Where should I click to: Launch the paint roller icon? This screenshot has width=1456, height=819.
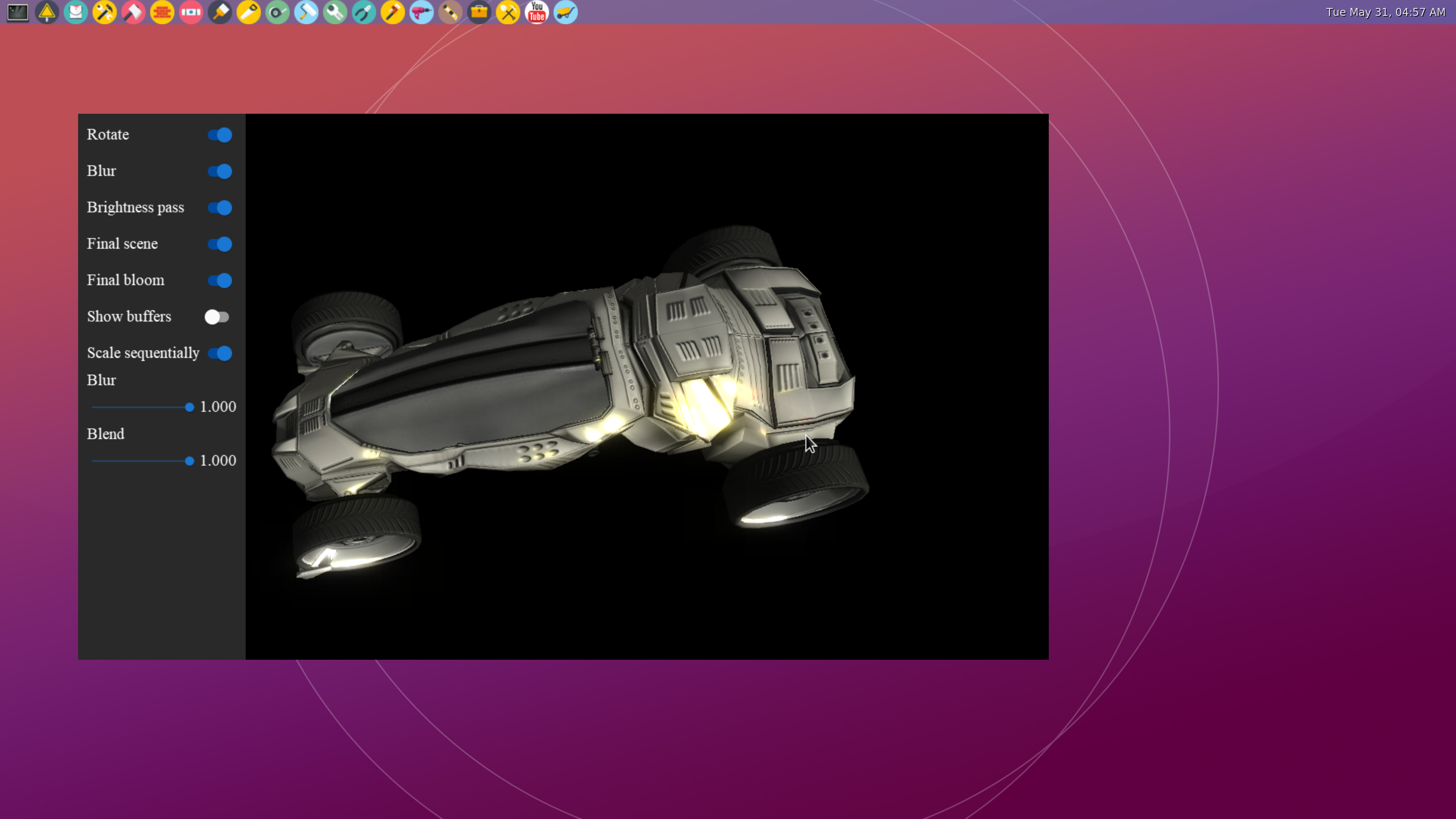pyautogui.click(x=306, y=13)
